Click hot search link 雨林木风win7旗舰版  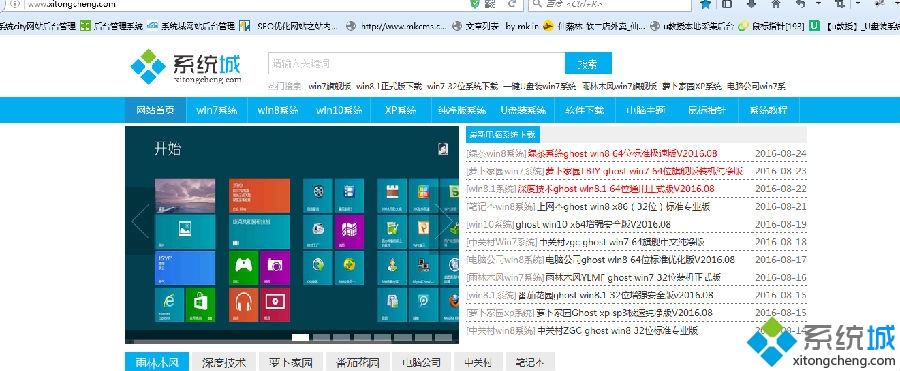[x=619, y=87]
